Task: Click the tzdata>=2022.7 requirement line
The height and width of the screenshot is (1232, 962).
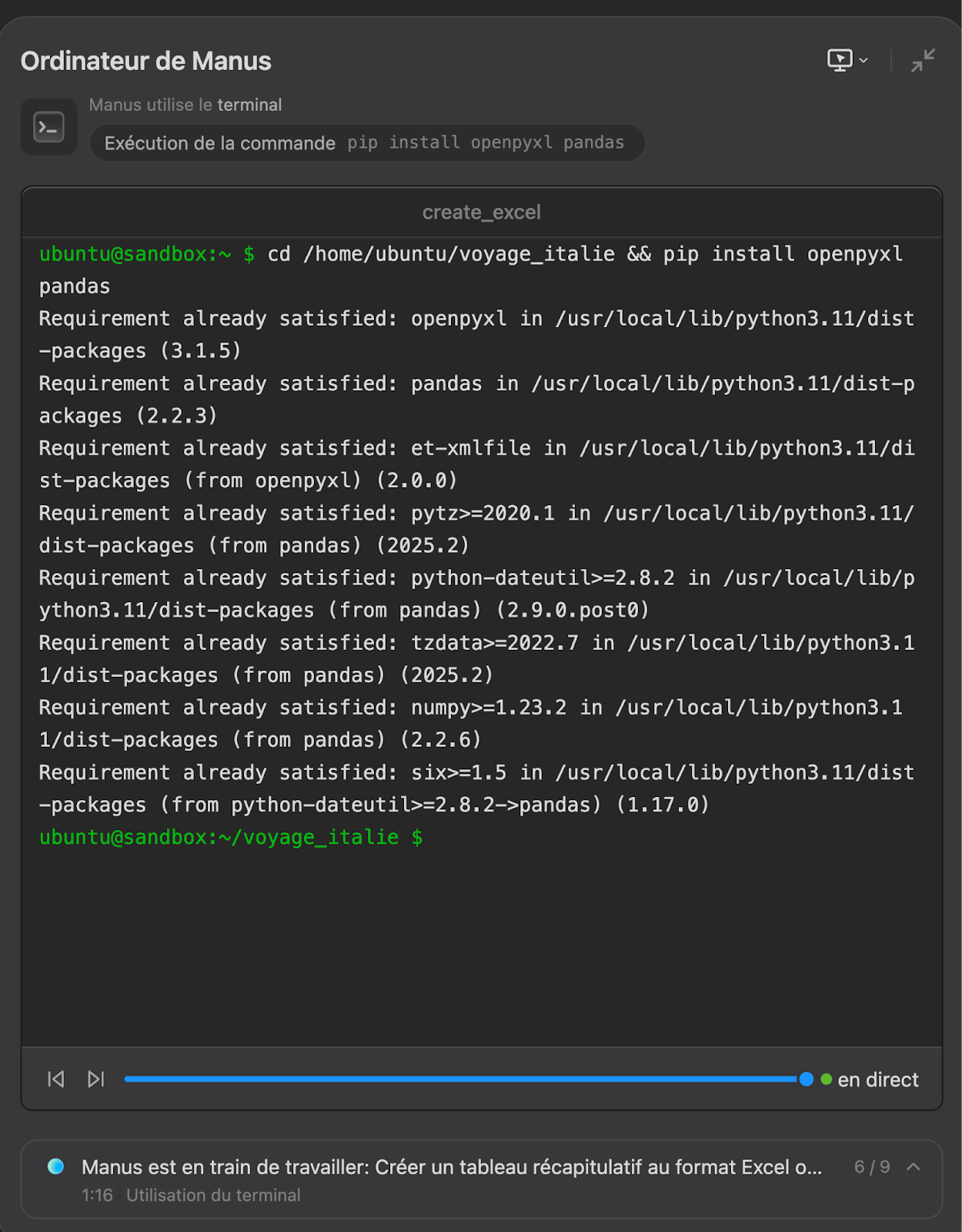Action: [477, 659]
